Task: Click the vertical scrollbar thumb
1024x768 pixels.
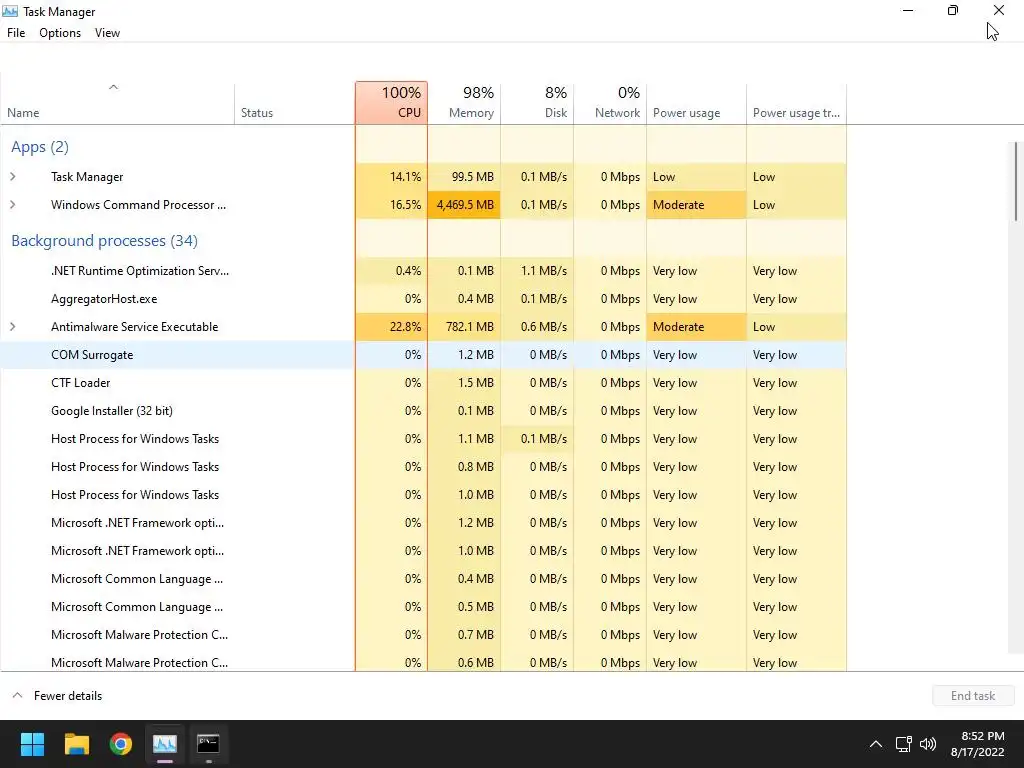Action: [1016, 182]
